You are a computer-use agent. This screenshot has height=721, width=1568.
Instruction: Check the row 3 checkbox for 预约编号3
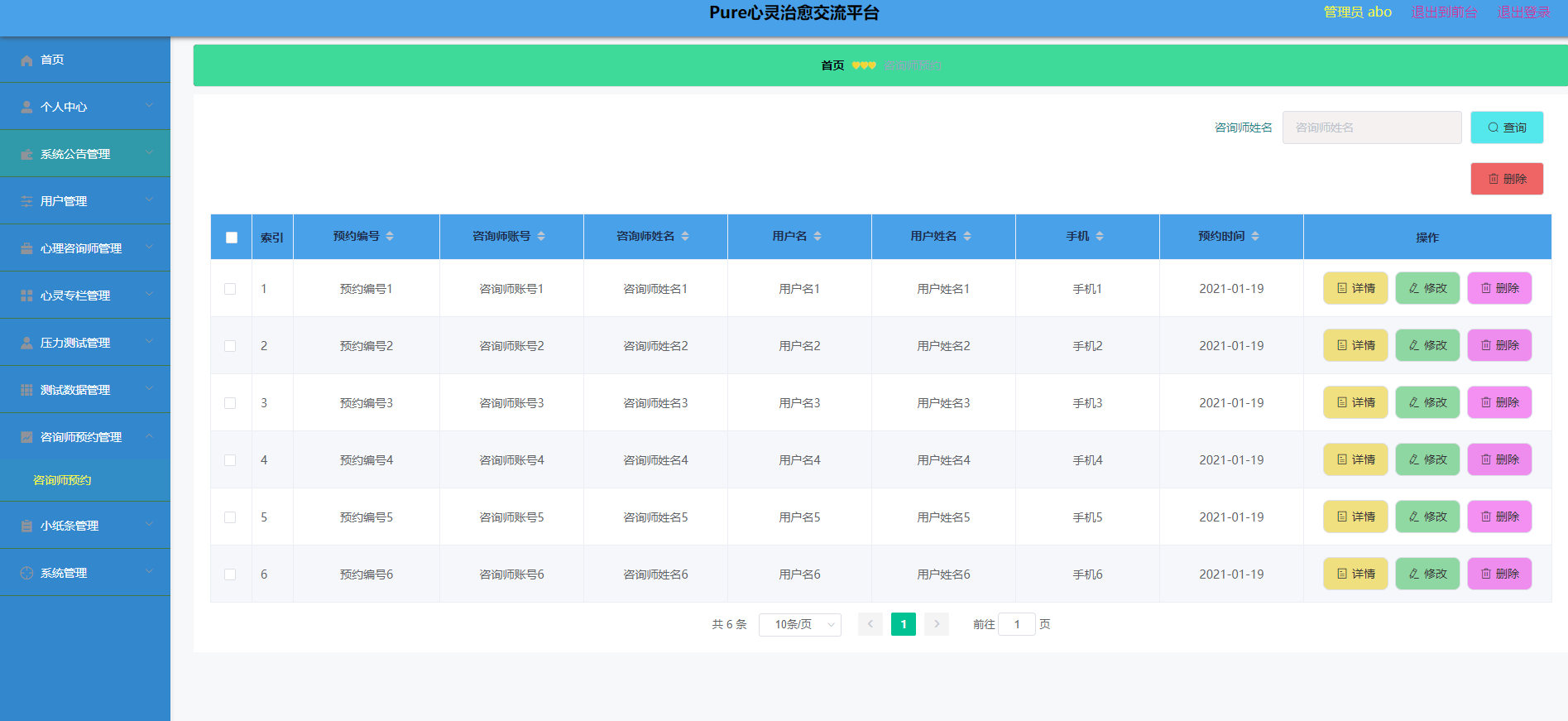[x=230, y=403]
